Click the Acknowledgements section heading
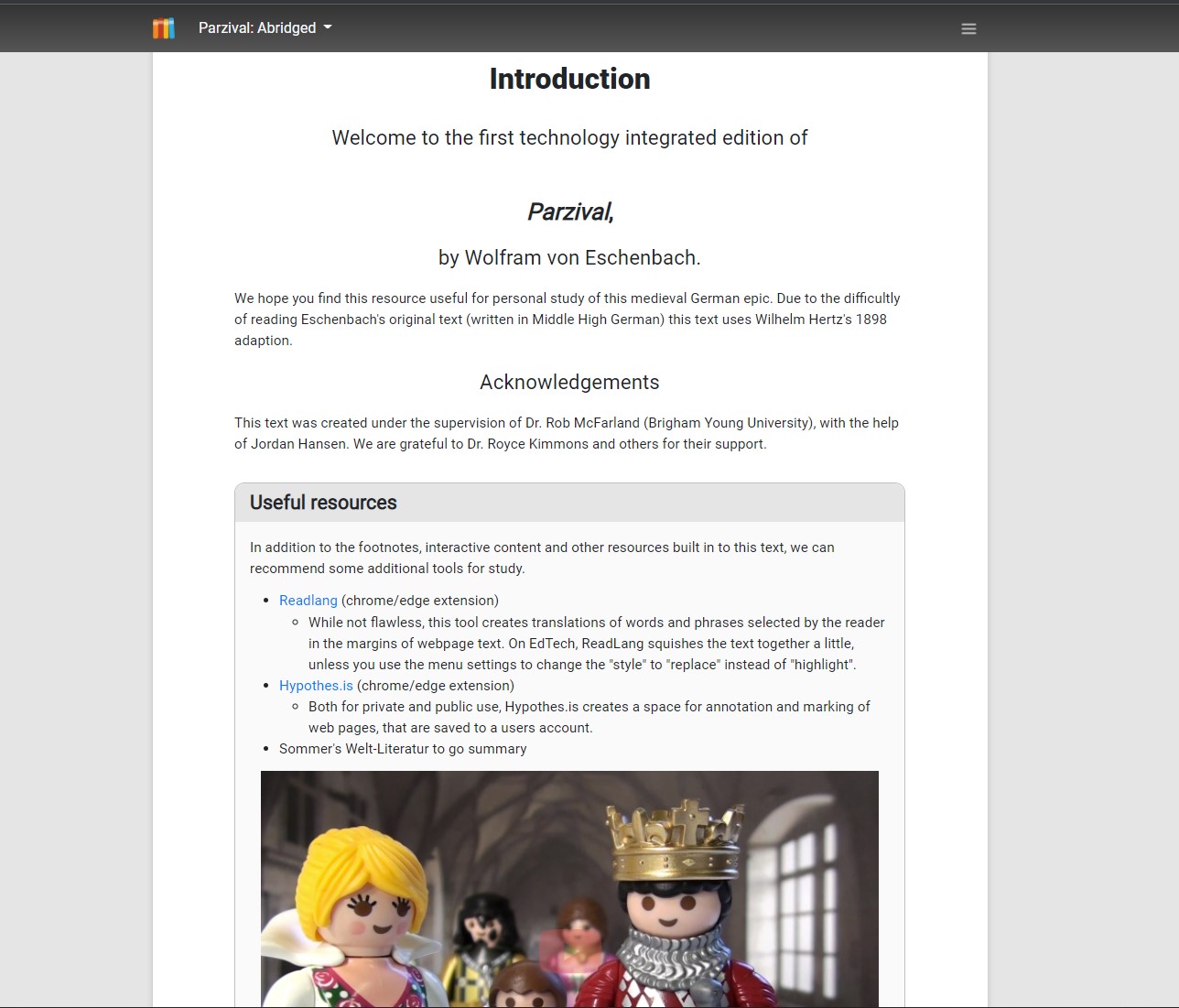Viewport: 1179px width, 1008px height. pos(569,383)
